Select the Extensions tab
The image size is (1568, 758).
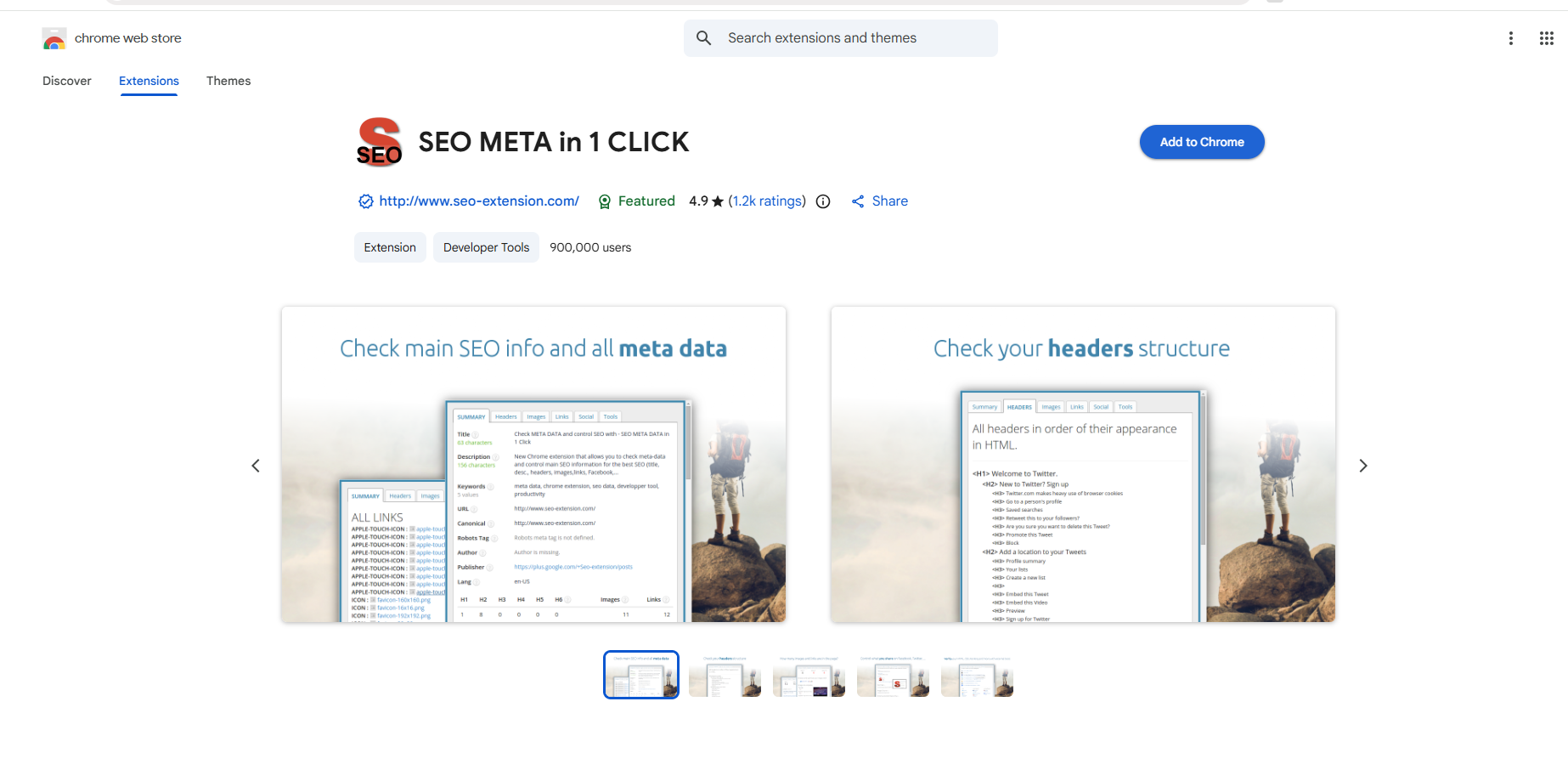(x=149, y=81)
